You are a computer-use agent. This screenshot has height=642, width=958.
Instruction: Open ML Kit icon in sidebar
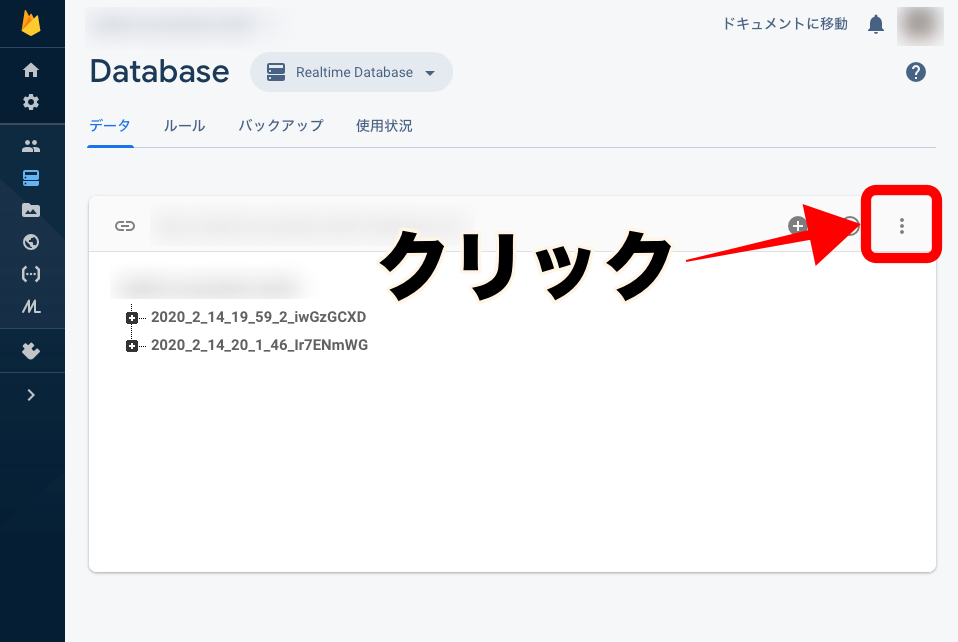[31, 306]
